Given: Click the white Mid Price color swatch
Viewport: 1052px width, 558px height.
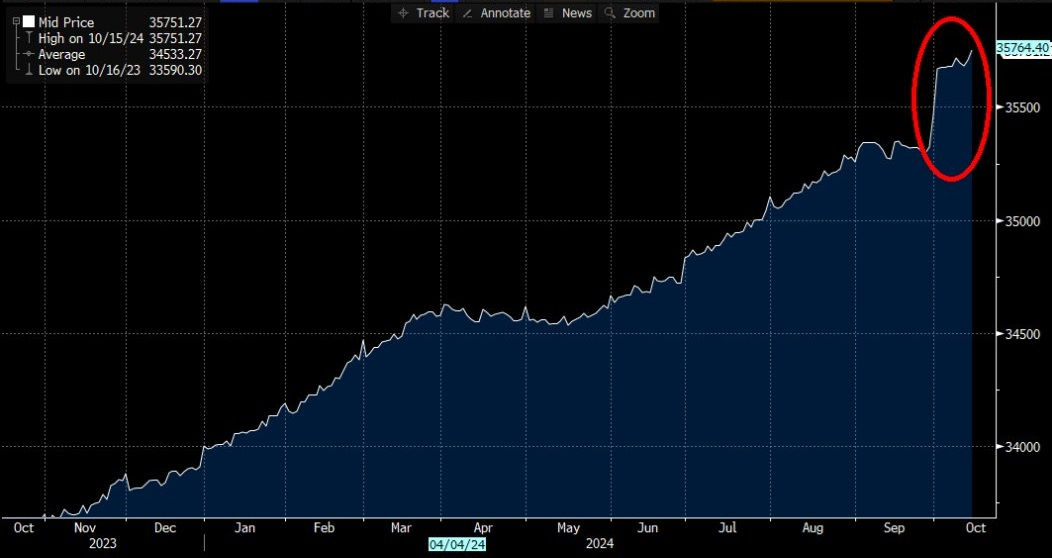Looking at the screenshot, I should (28, 22).
